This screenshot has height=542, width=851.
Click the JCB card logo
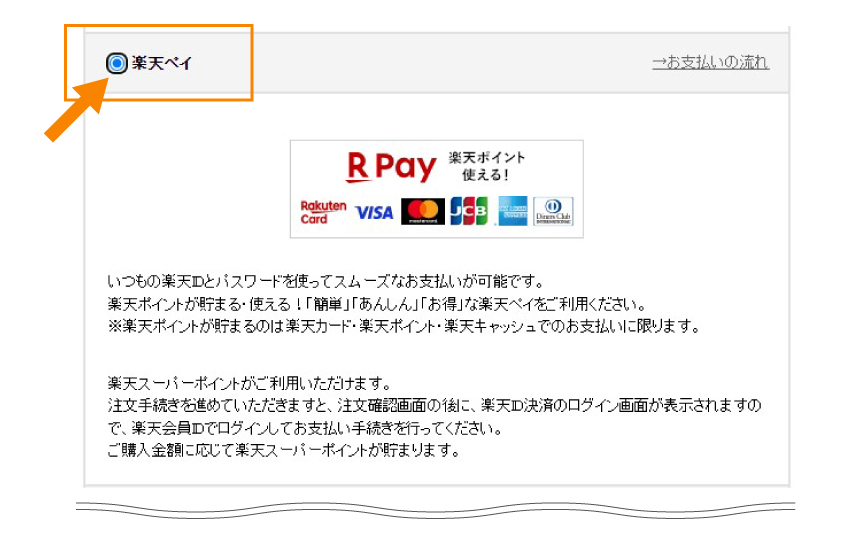pos(469,211)
